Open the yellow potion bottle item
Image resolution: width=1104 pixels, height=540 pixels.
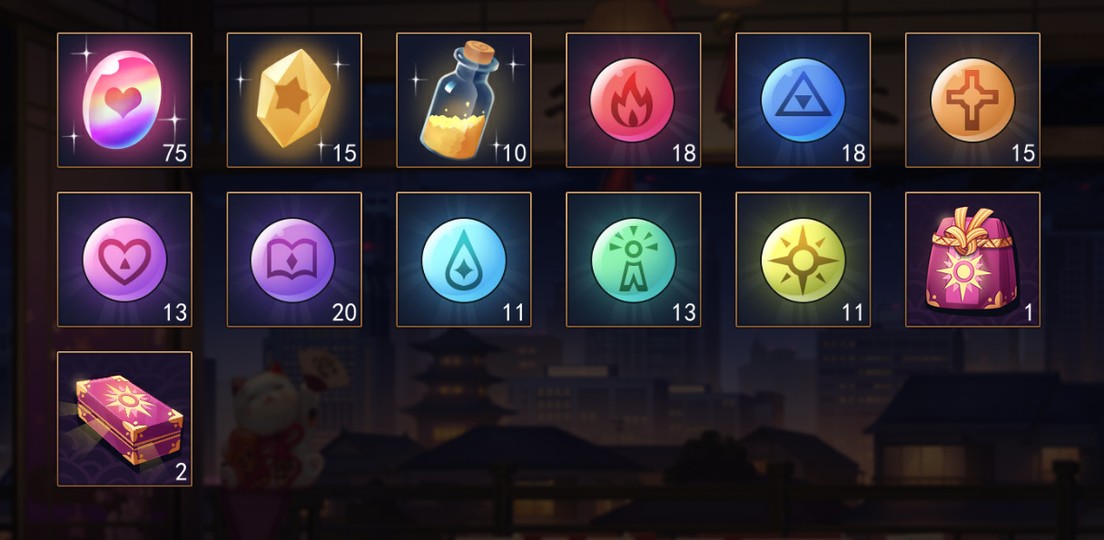[464, 100]
